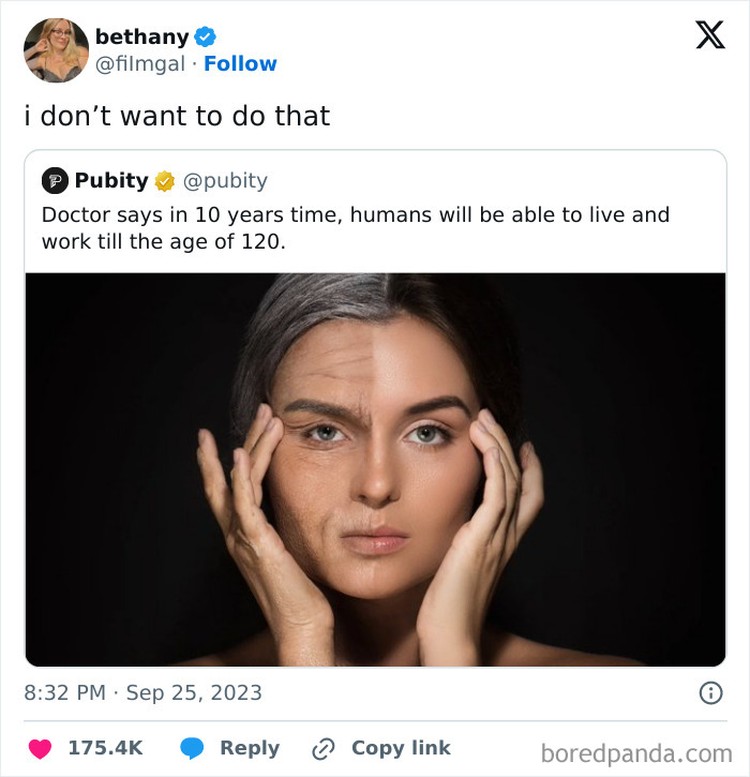The image size is (750, 777).
Task: Click the X logo icon
Action: click(x=710, y=35)
